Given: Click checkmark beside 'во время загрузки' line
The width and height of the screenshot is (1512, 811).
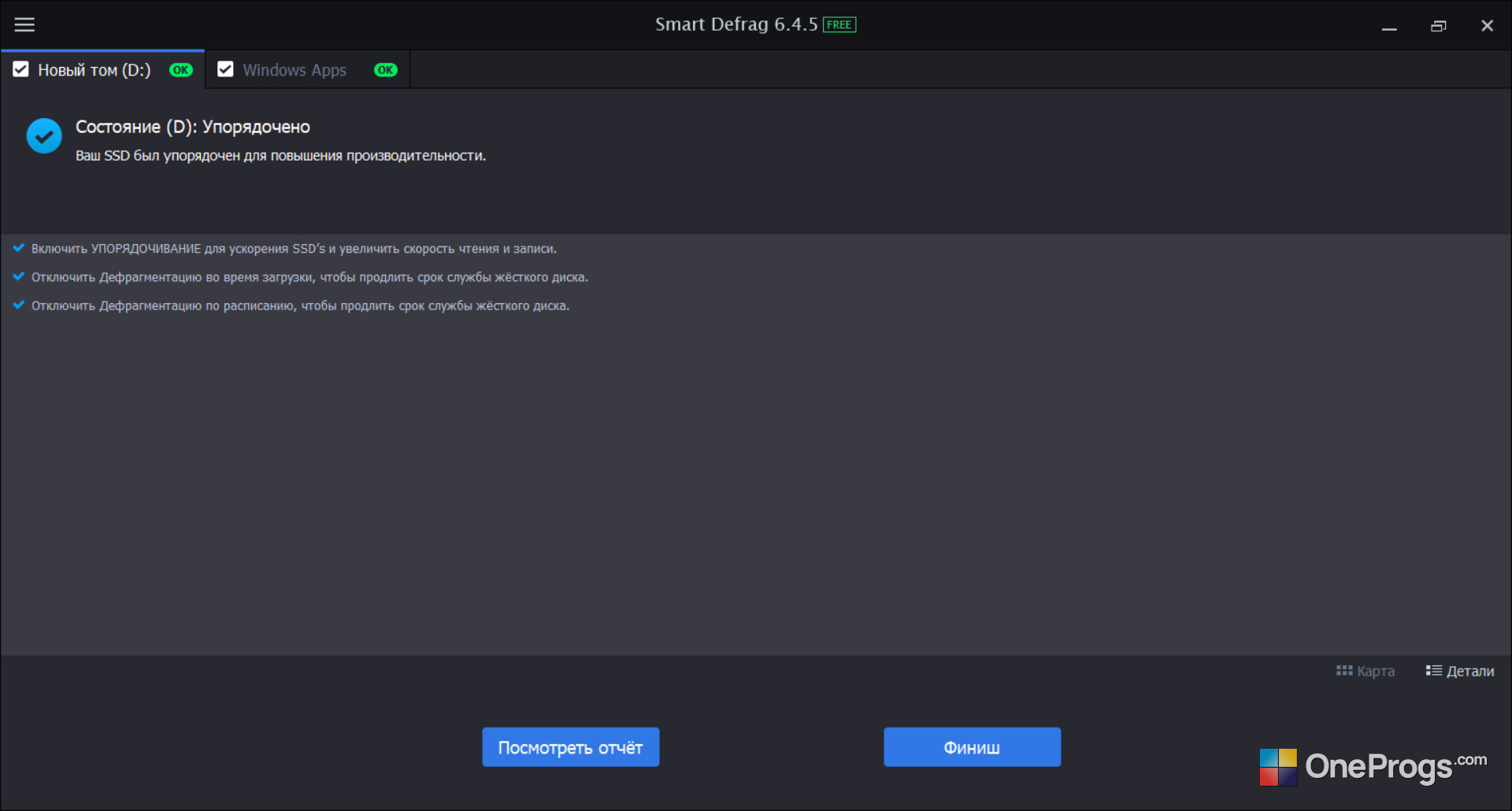Looking at the screenshot, I should [19, 276].
